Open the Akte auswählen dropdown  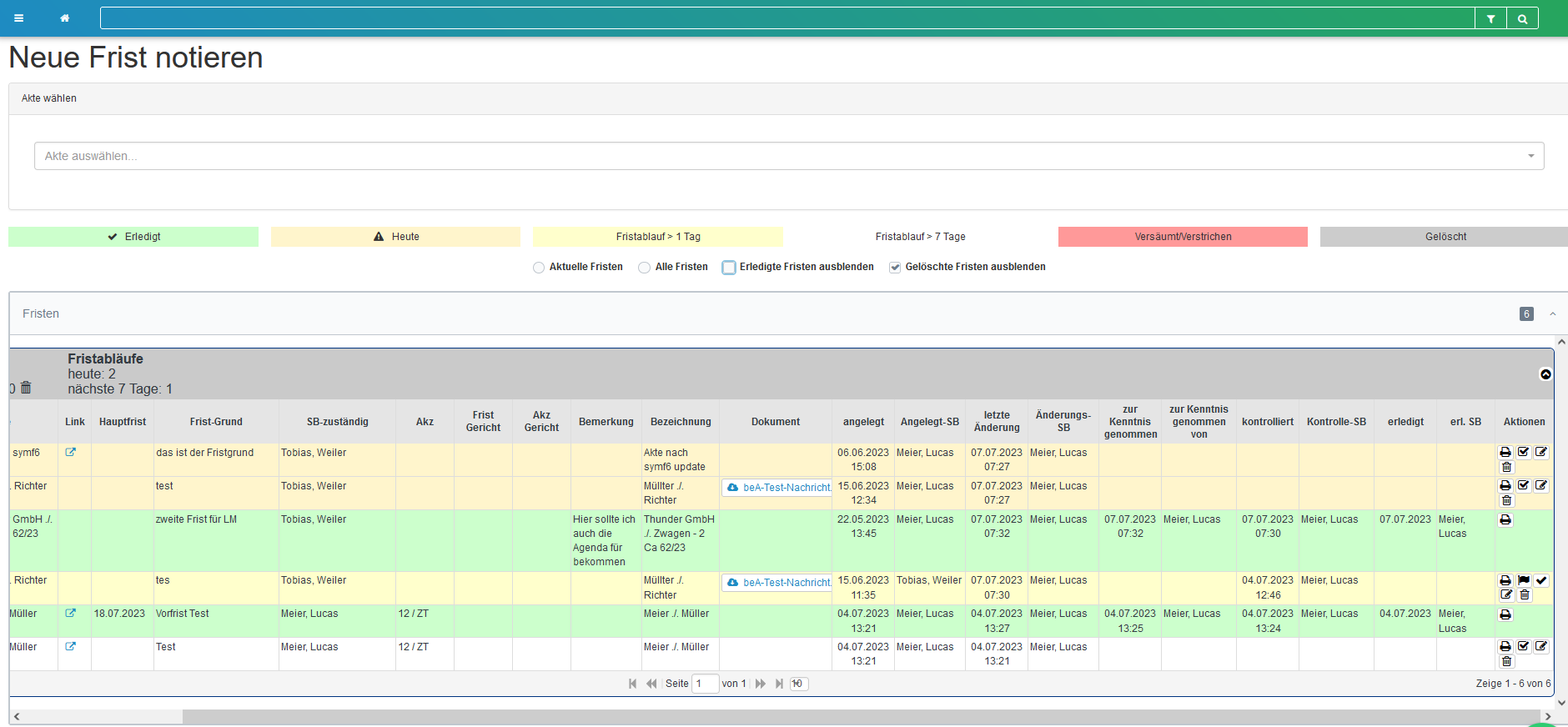[x=788, y=156]
